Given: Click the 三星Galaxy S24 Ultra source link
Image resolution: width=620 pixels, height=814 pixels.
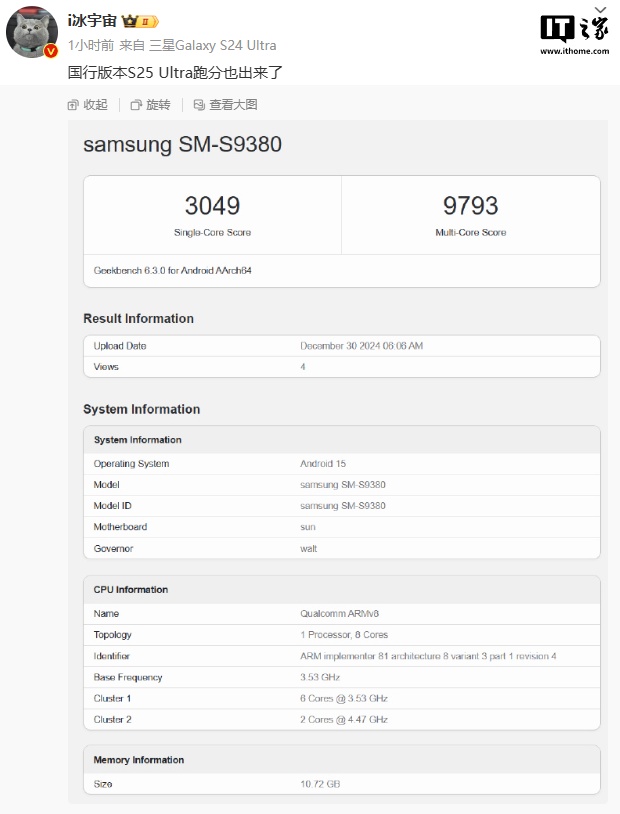Looking at the screenshot, I should 212,46.
